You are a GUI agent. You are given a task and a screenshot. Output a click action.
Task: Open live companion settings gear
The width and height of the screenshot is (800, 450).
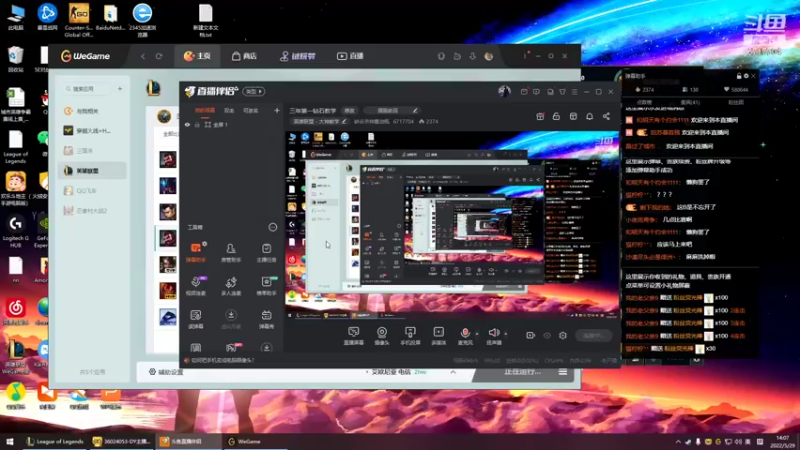[563, 336]
